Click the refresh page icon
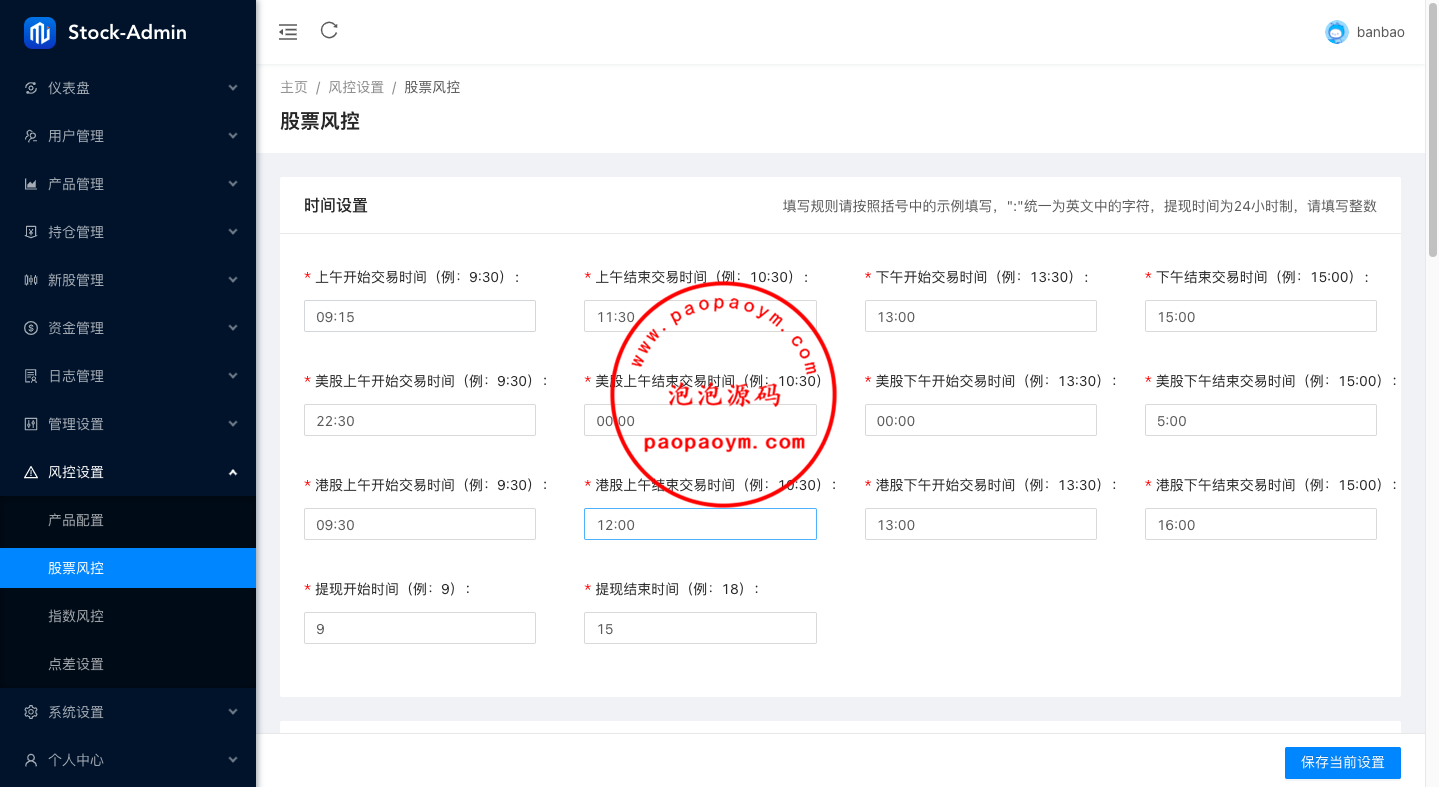This screenshot has width=1439, height=787. point(329,31)
